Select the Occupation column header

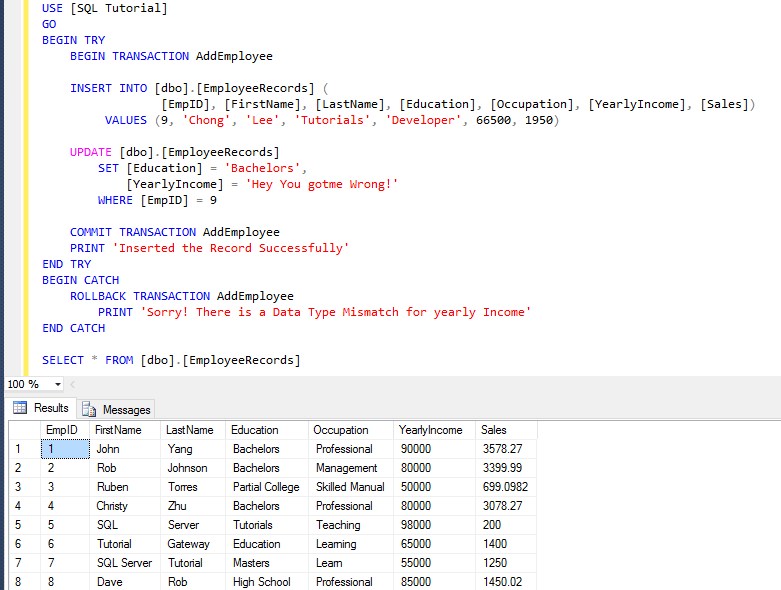tap(350, 430)
